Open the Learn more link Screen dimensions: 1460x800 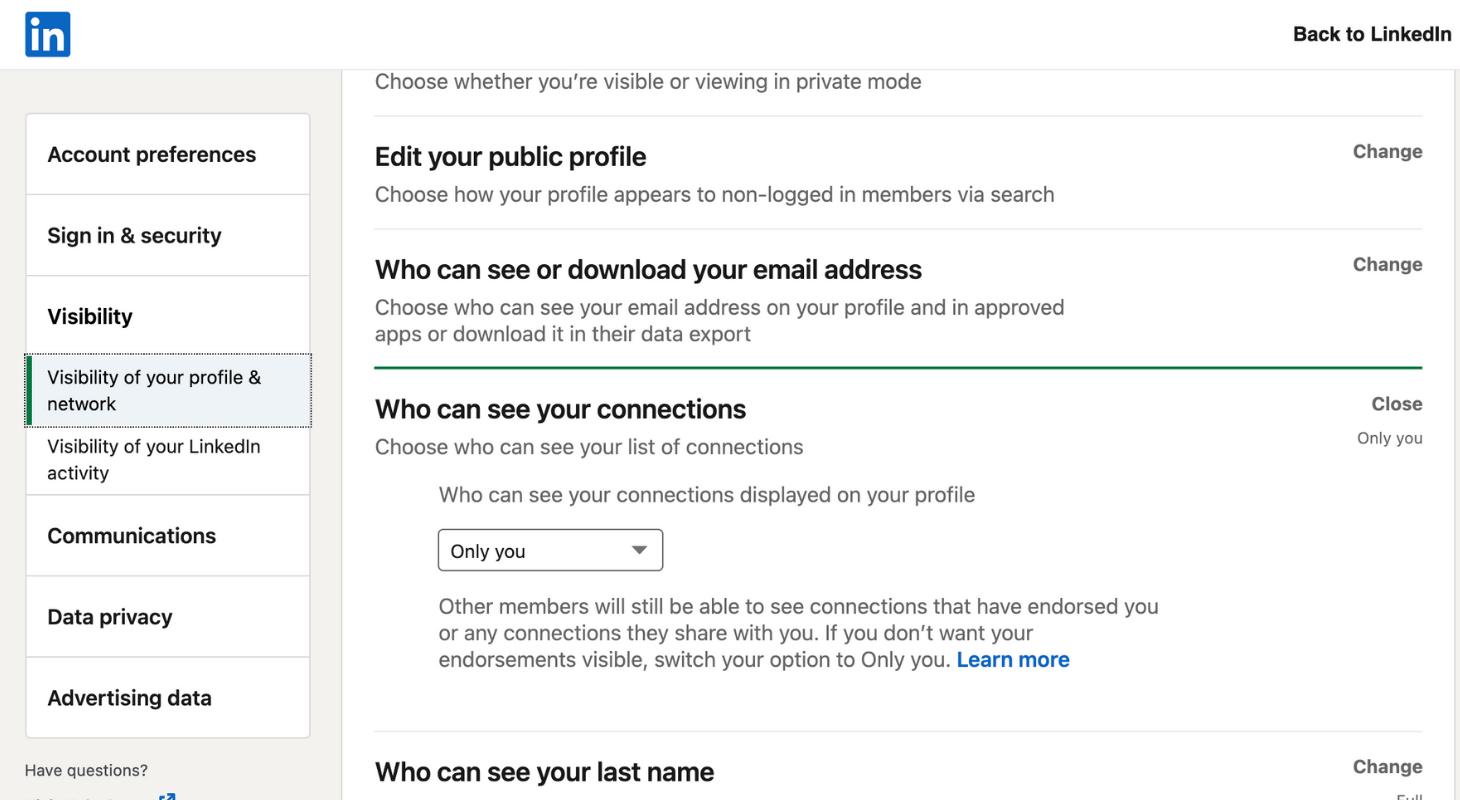(x=1013, y=660)
